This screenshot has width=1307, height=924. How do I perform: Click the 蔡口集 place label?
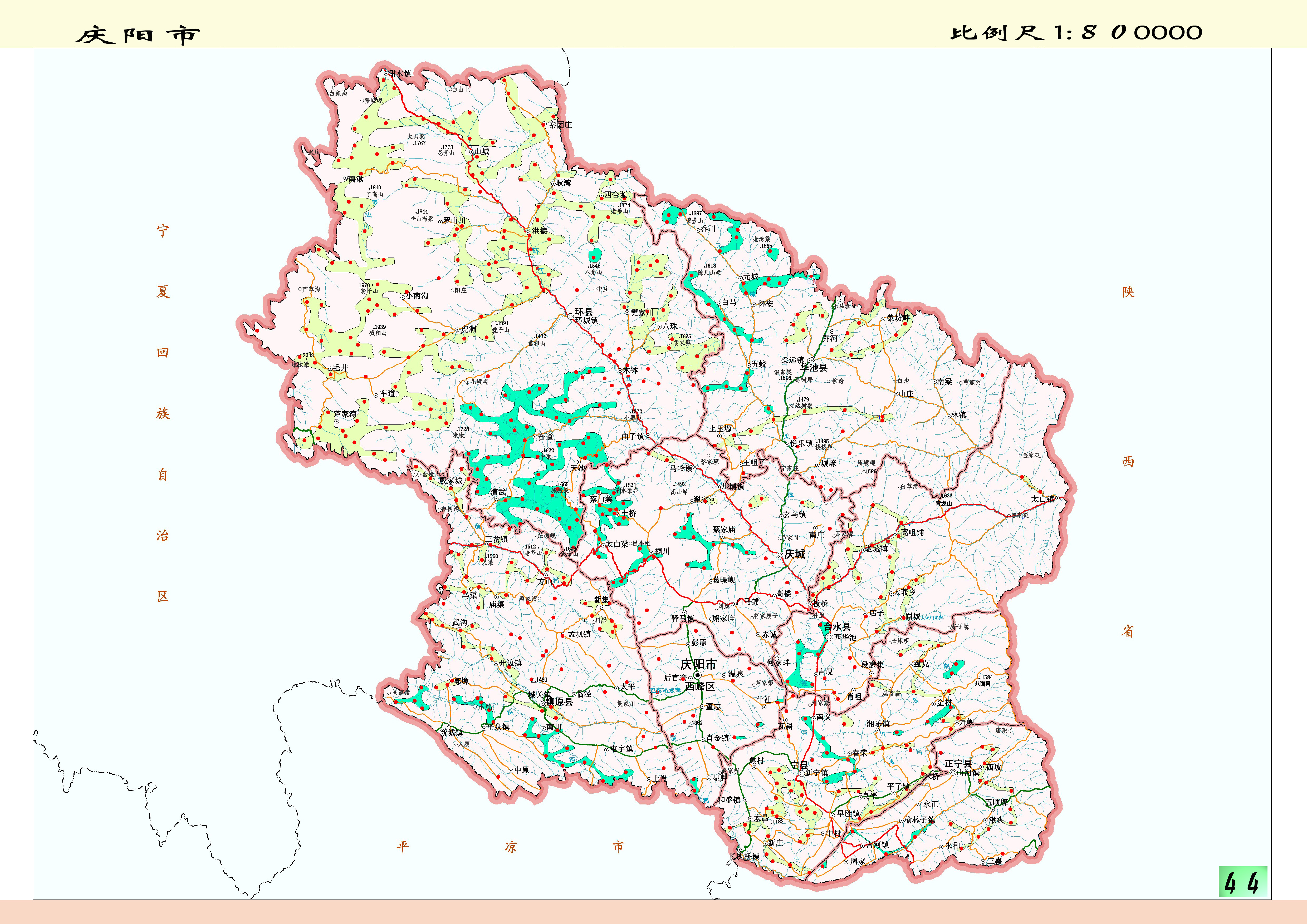pyautogui.click(x=601, y=499)
